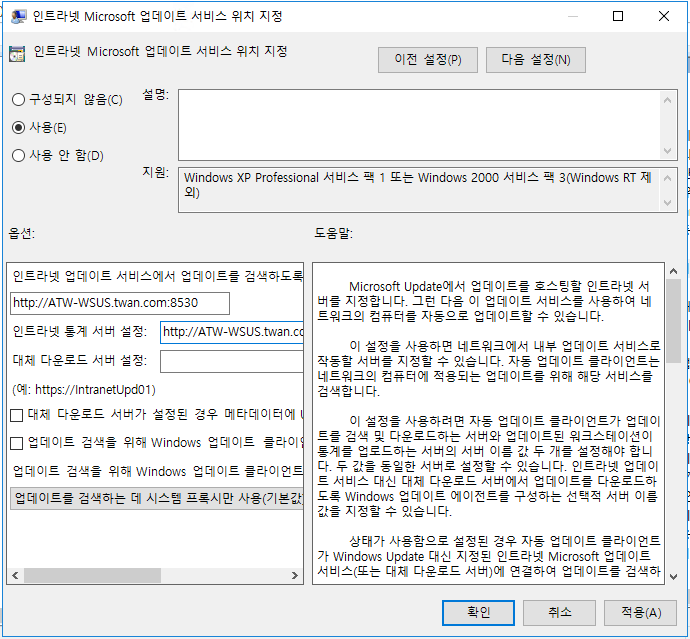
Task: Click the options pane horizontal scrollbar thumb
Action: coord(92,576)
